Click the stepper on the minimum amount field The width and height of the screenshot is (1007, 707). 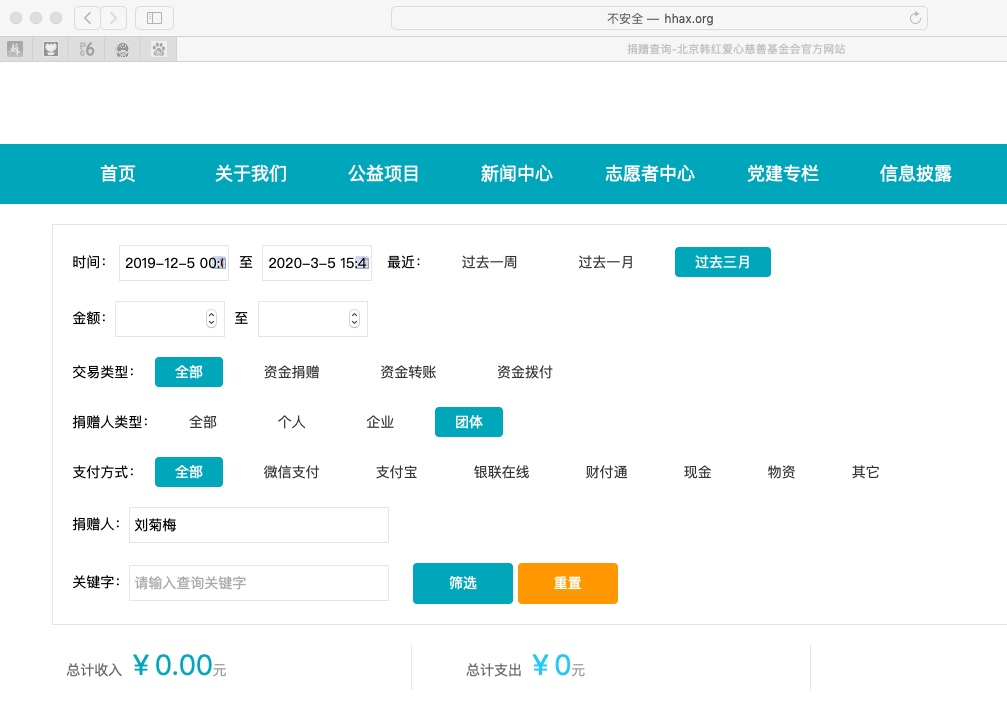point(211,319)
